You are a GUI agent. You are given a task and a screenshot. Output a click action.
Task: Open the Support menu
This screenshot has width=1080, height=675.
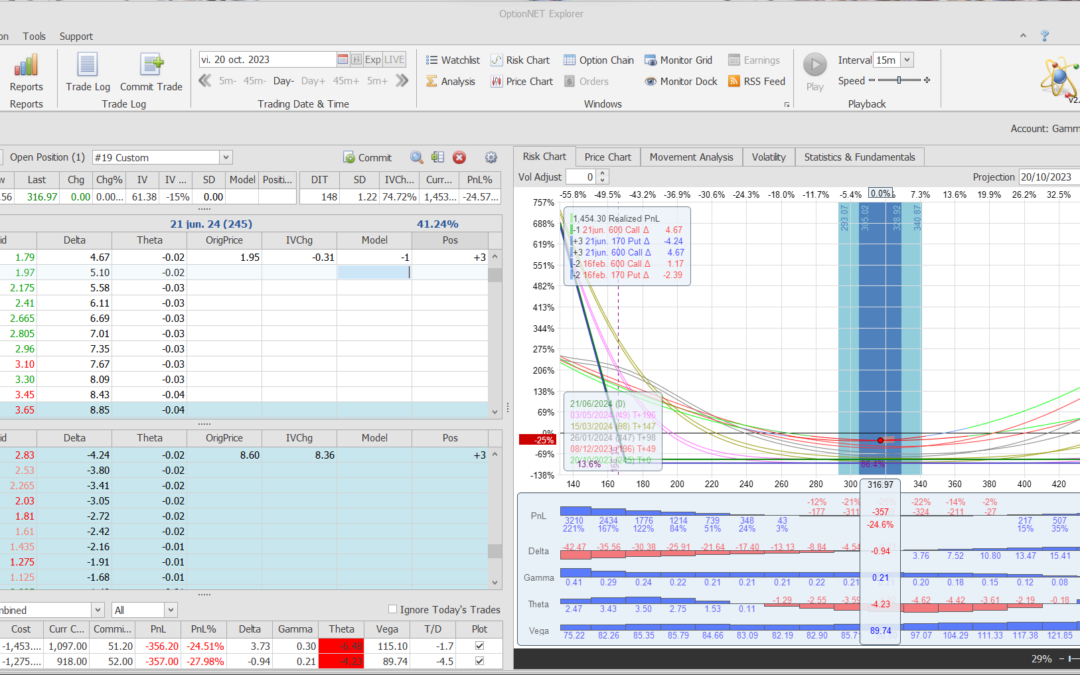click(x=76, y=36)
